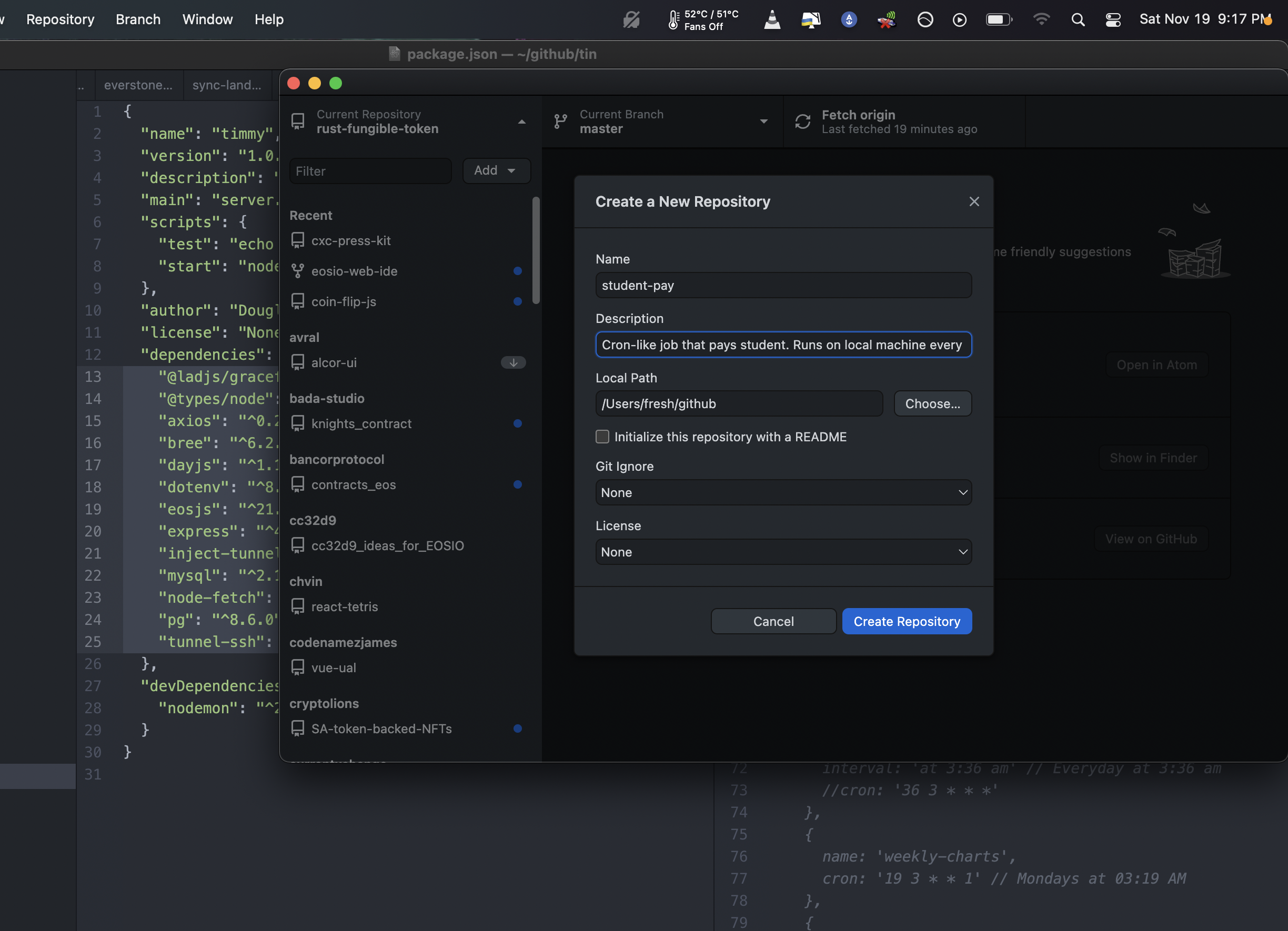Click the Fetch origin sync icon

[802, 122]
